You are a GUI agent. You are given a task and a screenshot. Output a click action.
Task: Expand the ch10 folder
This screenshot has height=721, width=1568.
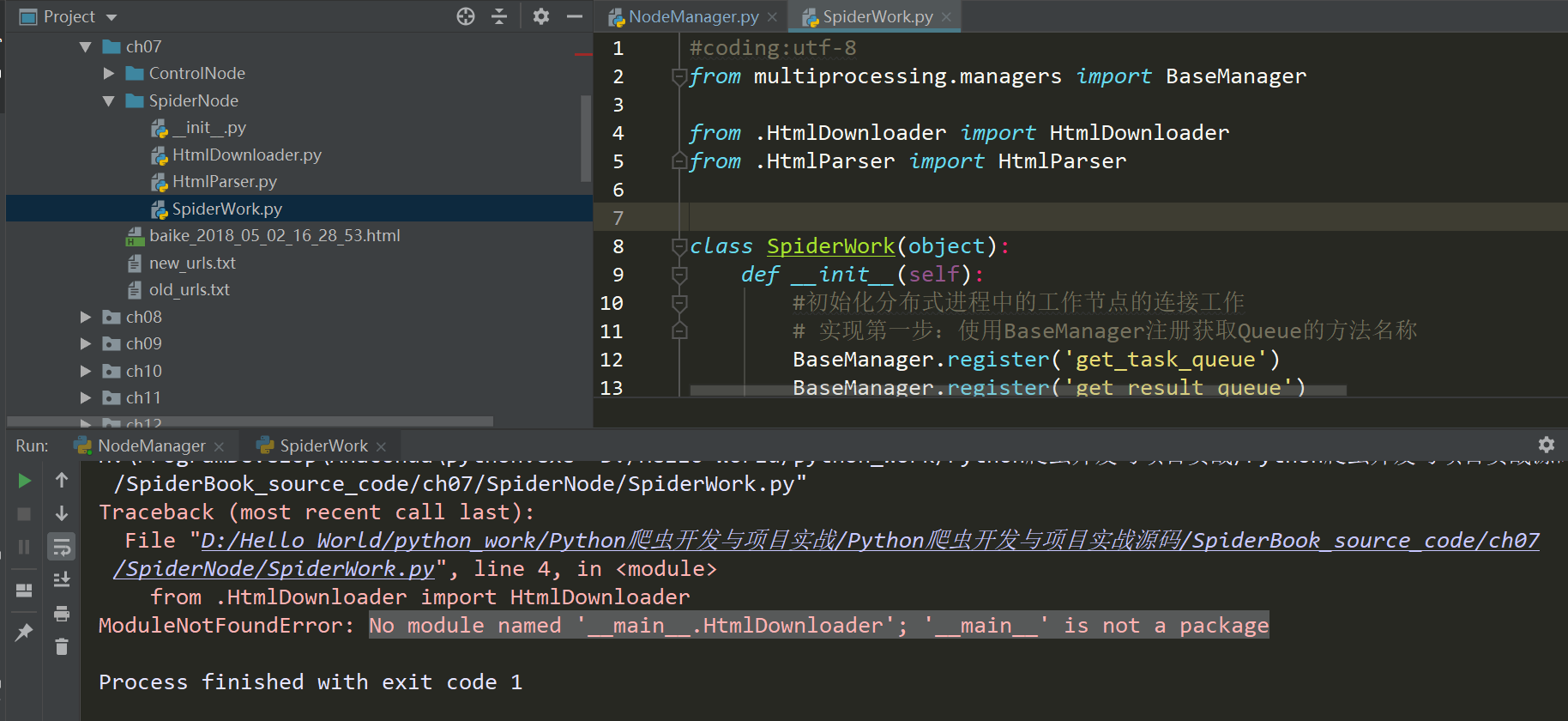click(x=85, y=371)
